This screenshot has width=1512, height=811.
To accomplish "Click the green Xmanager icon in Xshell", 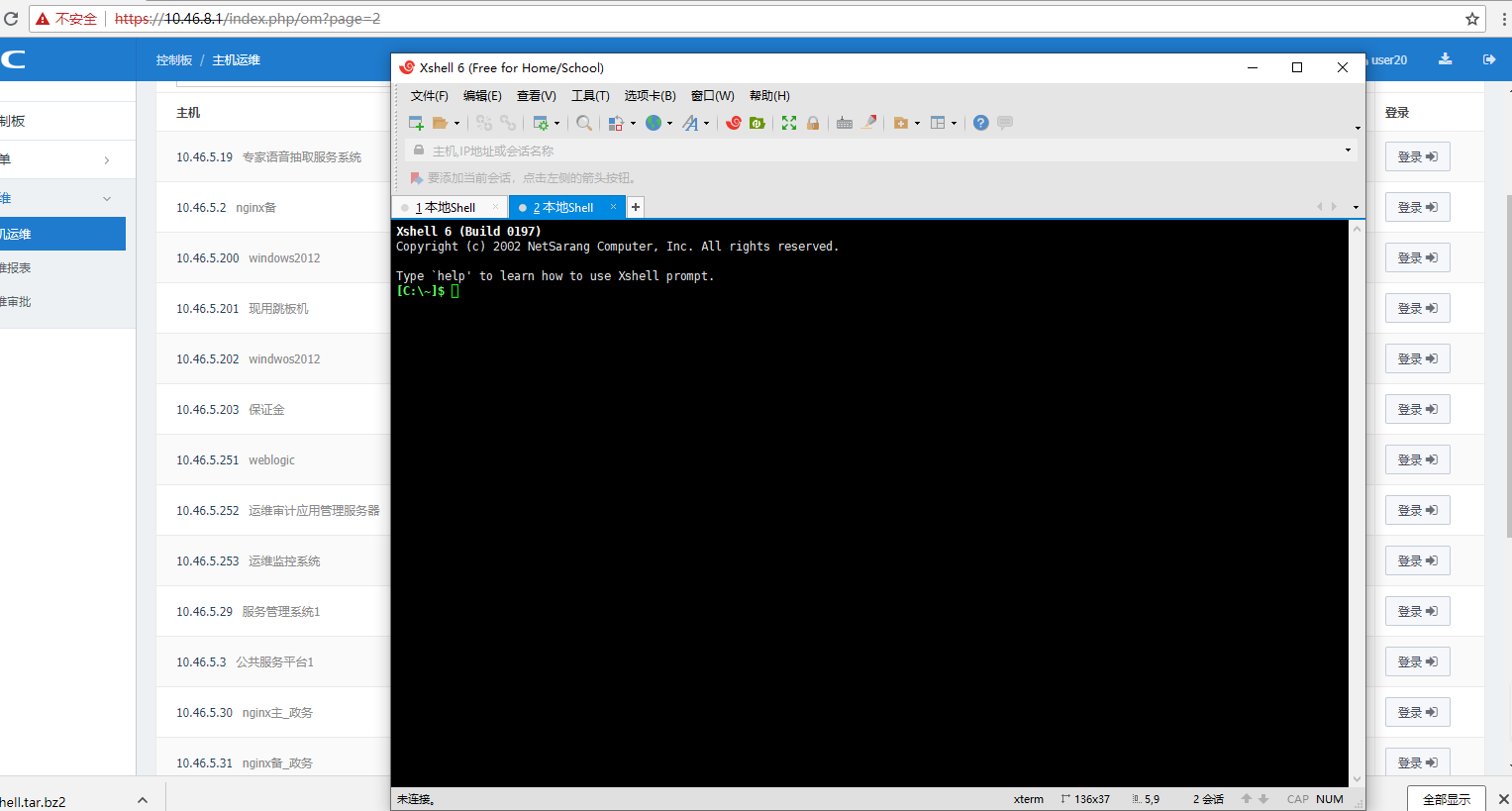I will [757, 123].
